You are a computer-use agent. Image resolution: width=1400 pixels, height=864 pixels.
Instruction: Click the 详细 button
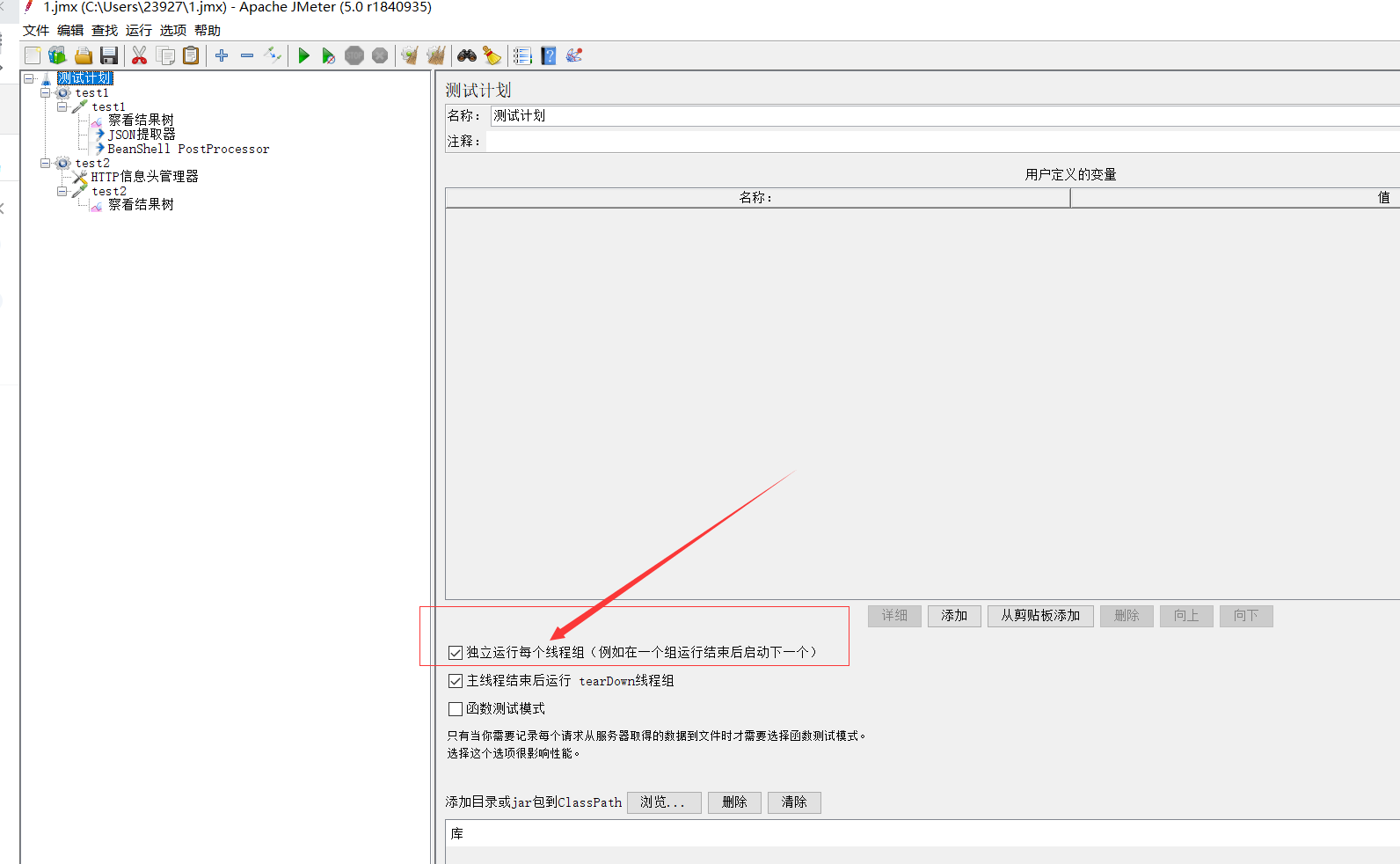(894, 616)
